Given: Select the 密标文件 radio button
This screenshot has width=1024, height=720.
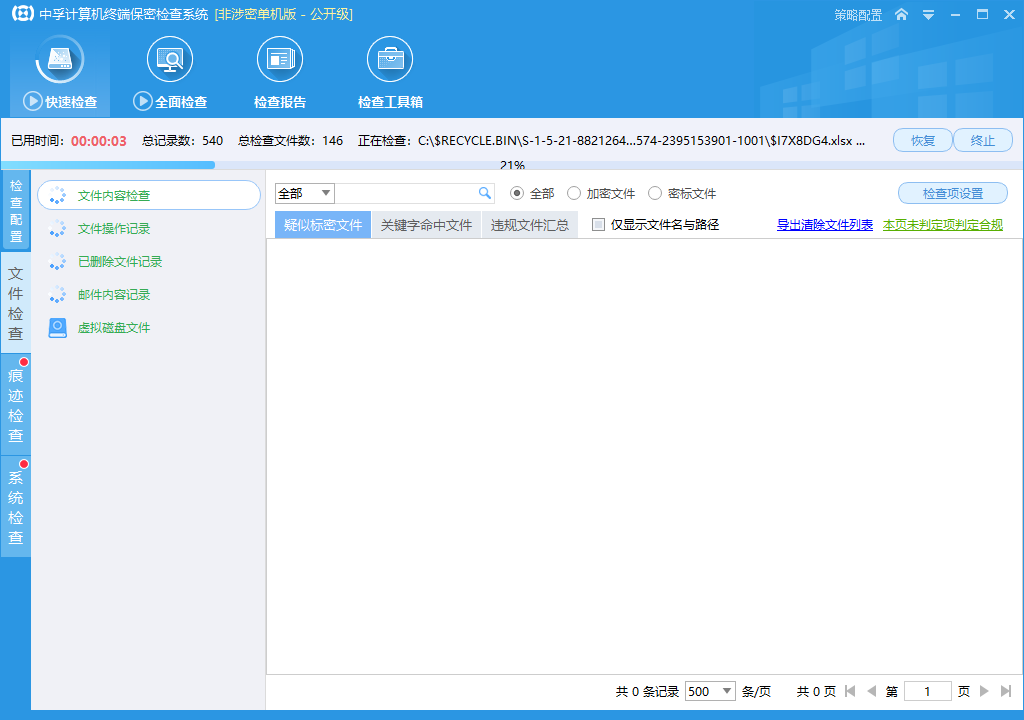Looking at the screenshot, I should click(655, 193).
